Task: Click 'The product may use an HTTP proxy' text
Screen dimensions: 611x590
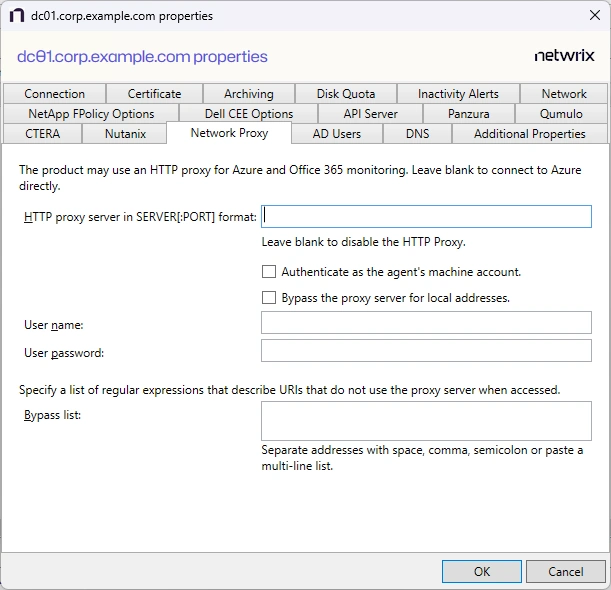Action: (x=300, y=178)
